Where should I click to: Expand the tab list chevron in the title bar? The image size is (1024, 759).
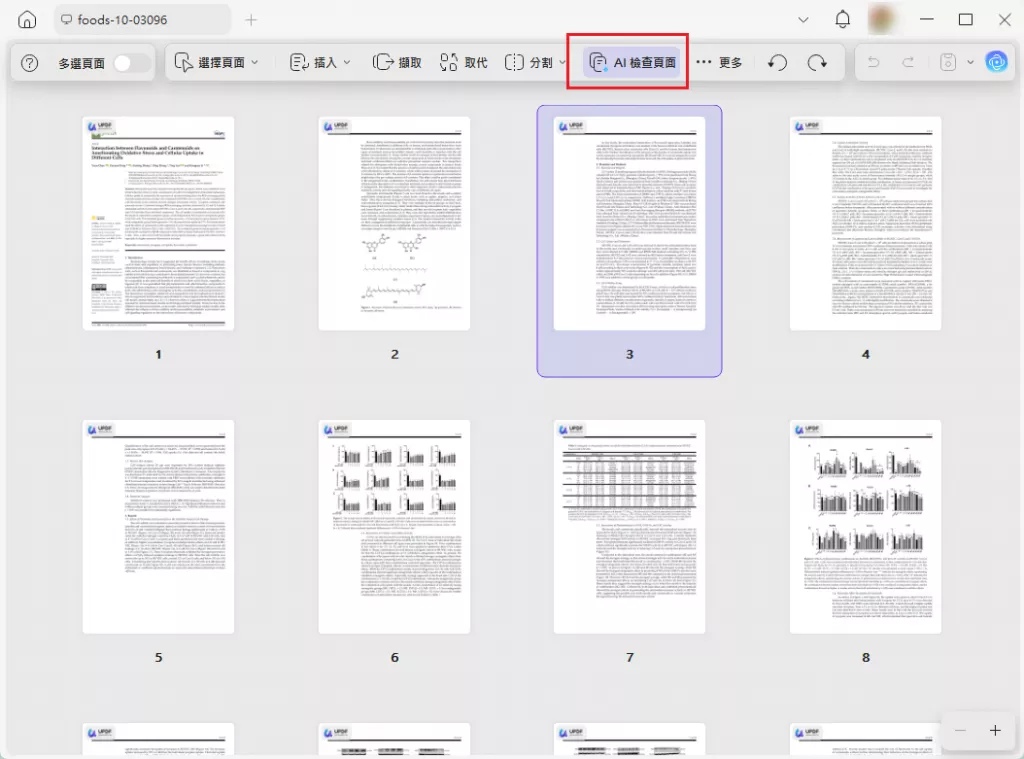803,20
